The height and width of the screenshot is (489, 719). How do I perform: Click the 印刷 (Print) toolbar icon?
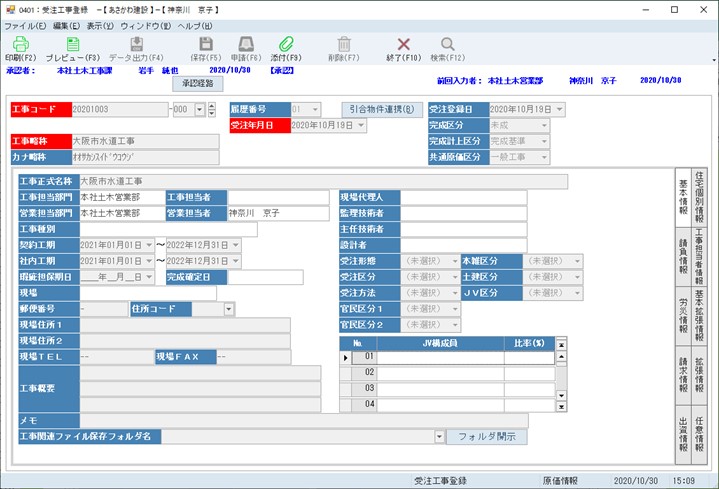coord(20,44)
